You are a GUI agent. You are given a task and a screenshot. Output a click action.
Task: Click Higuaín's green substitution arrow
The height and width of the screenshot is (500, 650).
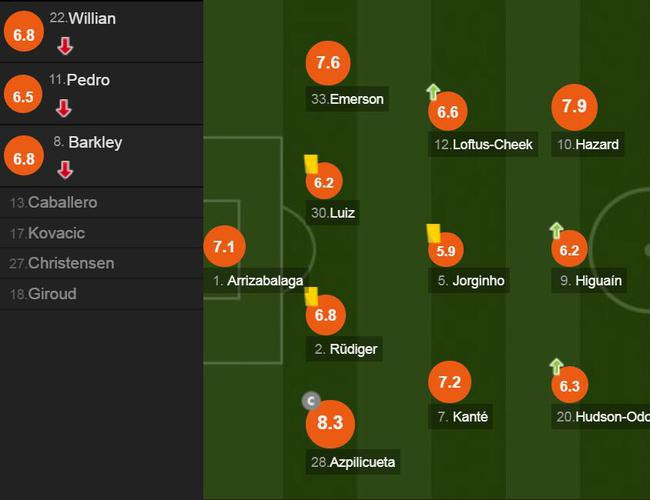[x=556, y=230]
